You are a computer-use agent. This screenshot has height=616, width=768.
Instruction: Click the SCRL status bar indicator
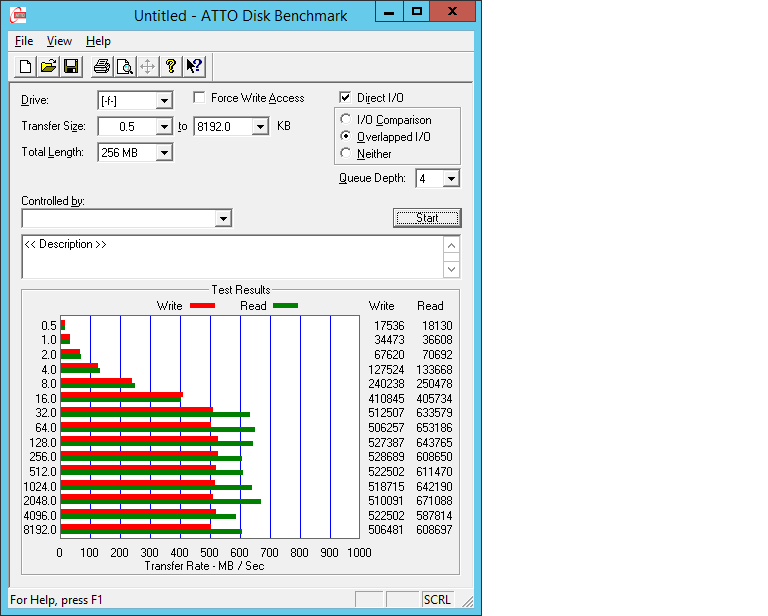click(436, 600)
